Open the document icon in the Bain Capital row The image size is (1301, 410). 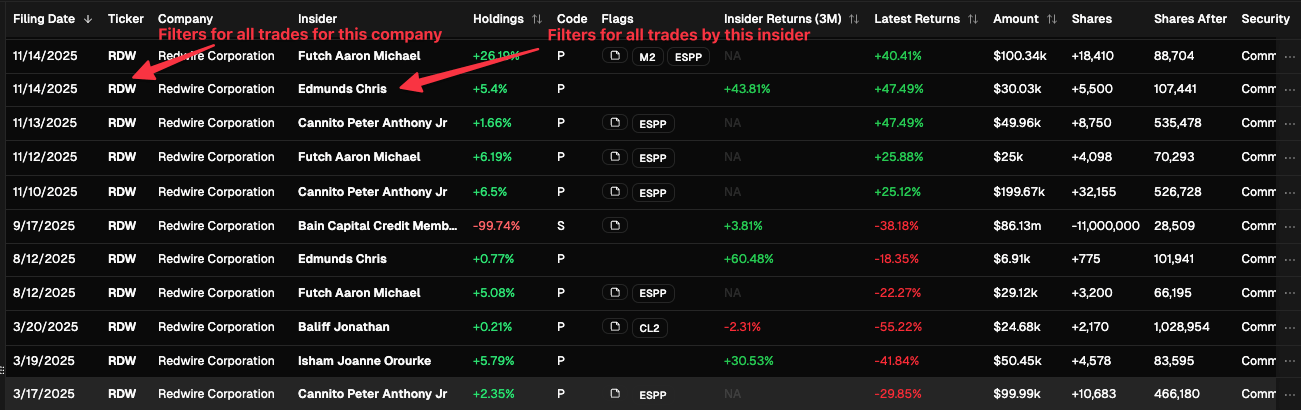(x=615, y=225)
